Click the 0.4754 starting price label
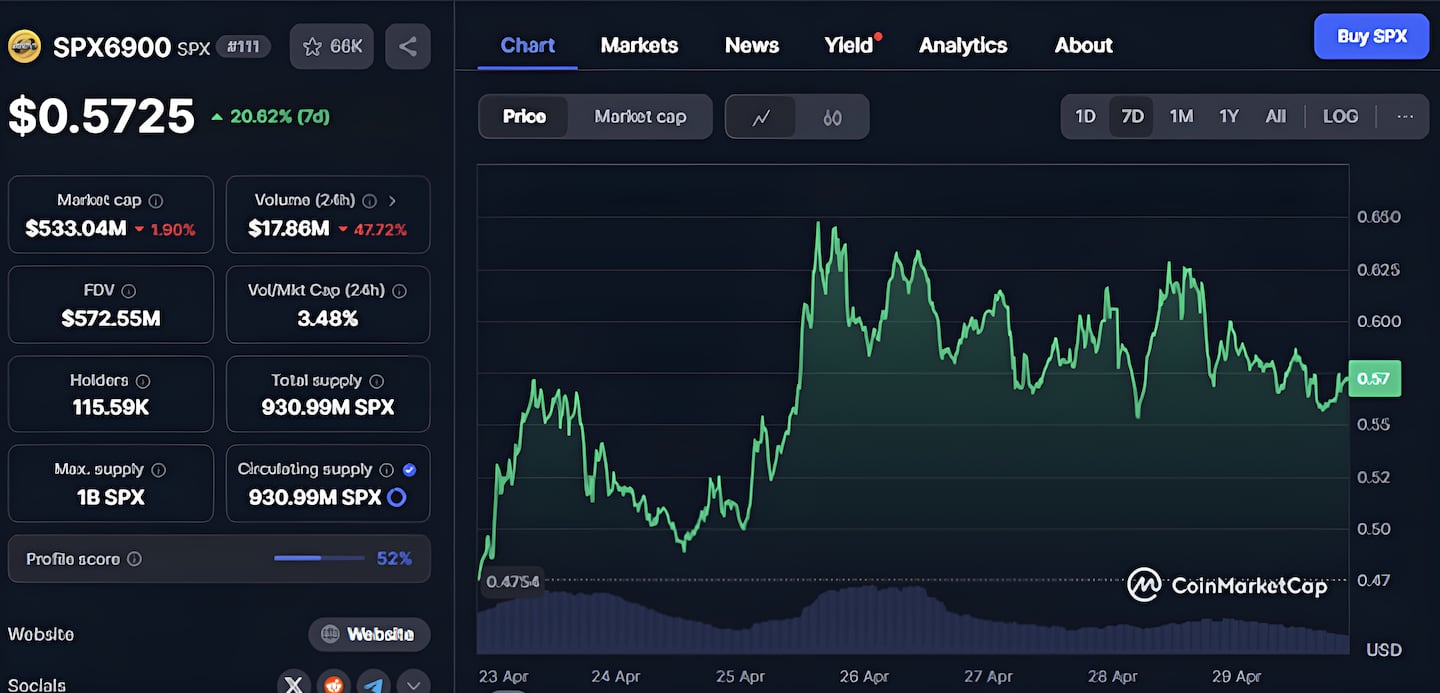This screenshot has height=693, width=1440. pos(512,581)
